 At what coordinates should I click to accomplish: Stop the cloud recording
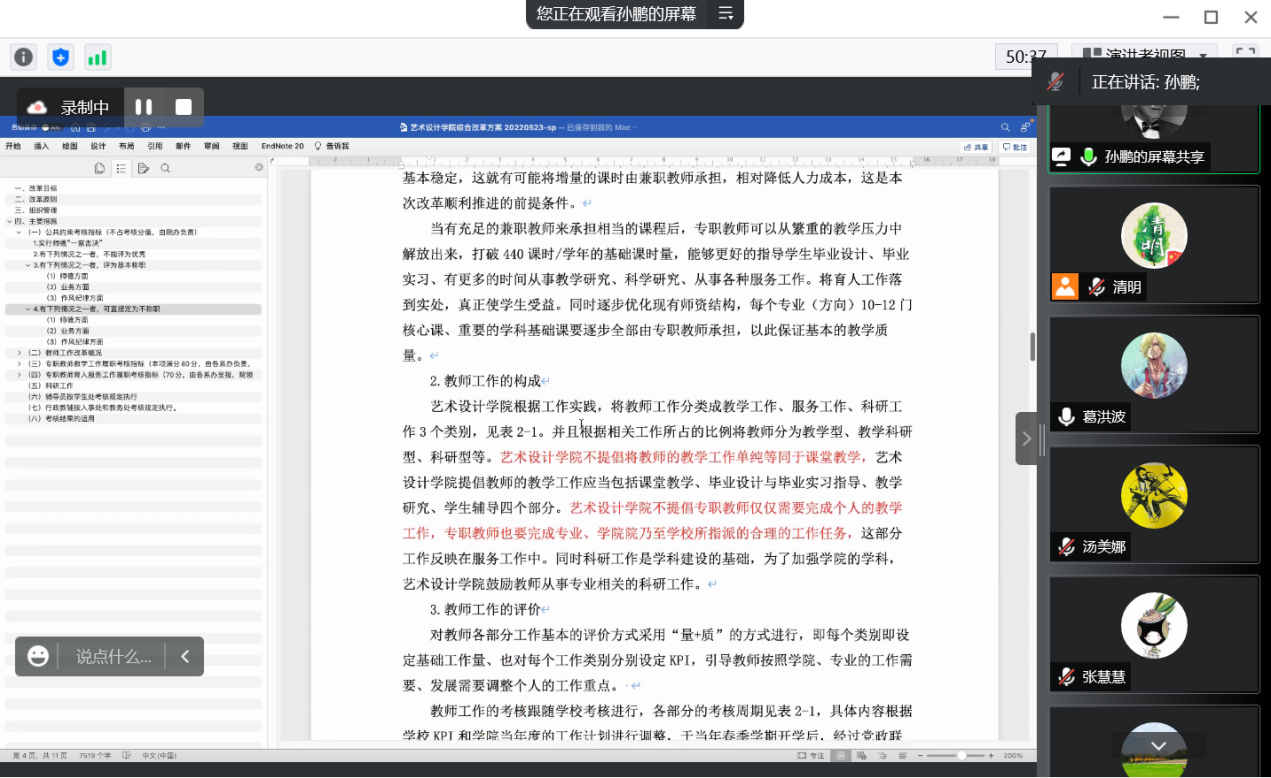(183, 107)
